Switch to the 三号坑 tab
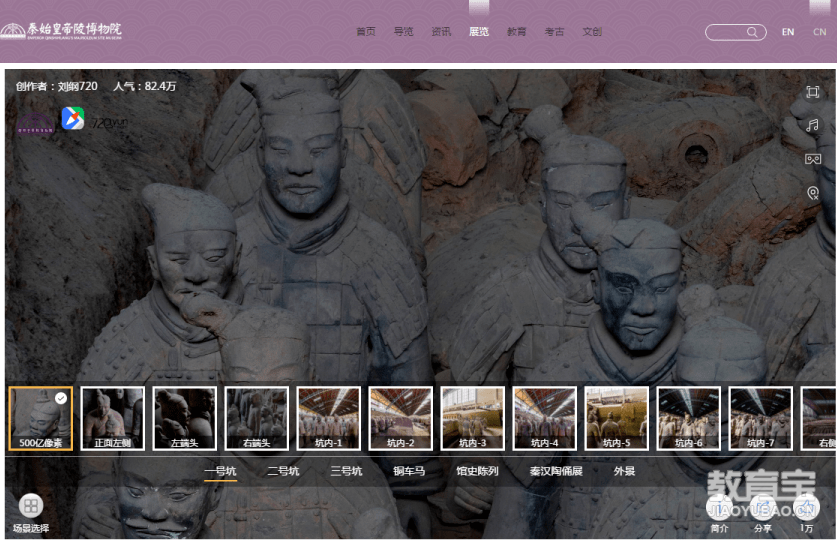The image size is (837, 540). tap(346, 471)
